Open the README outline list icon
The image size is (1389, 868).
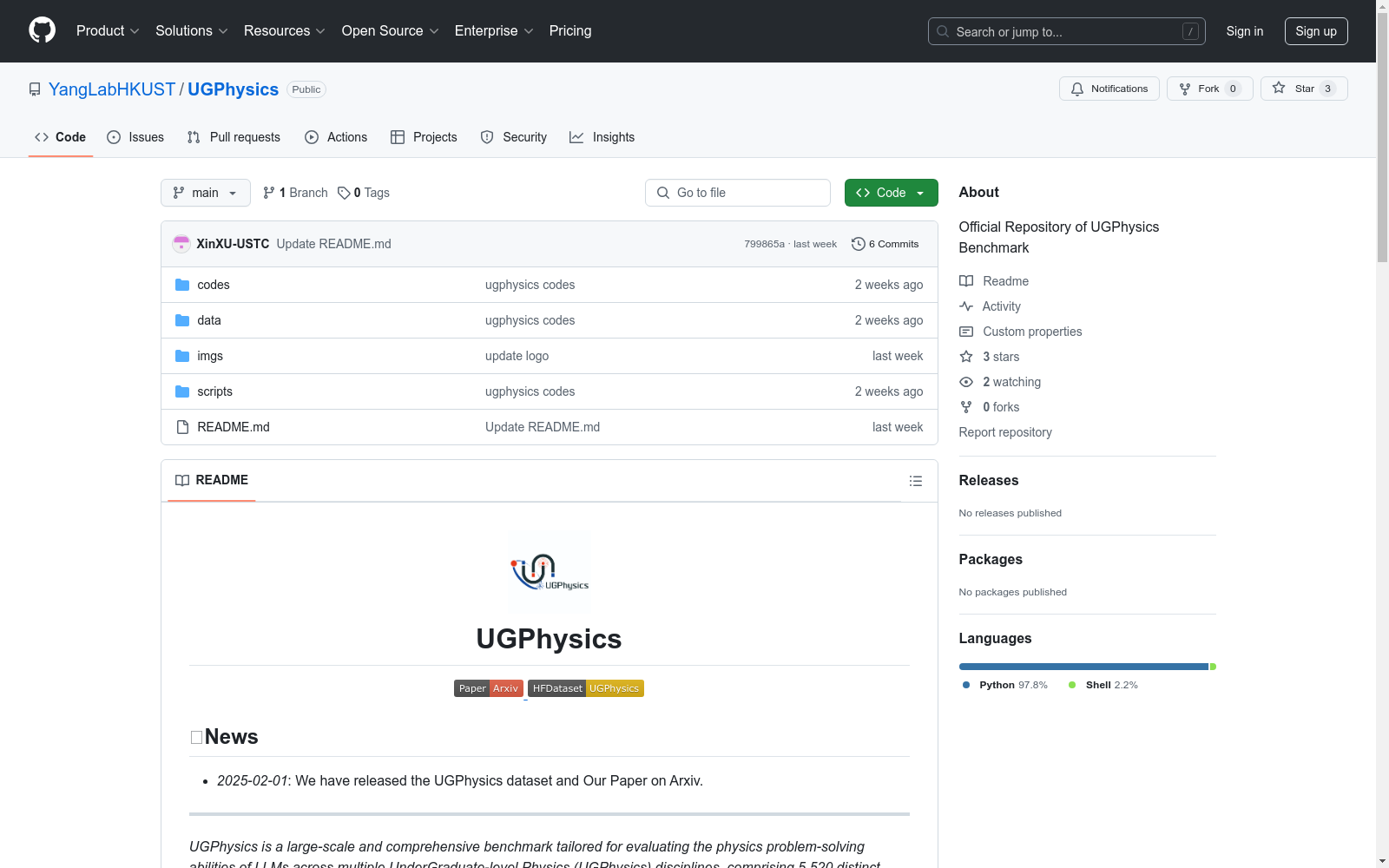[x=915, y=481]
